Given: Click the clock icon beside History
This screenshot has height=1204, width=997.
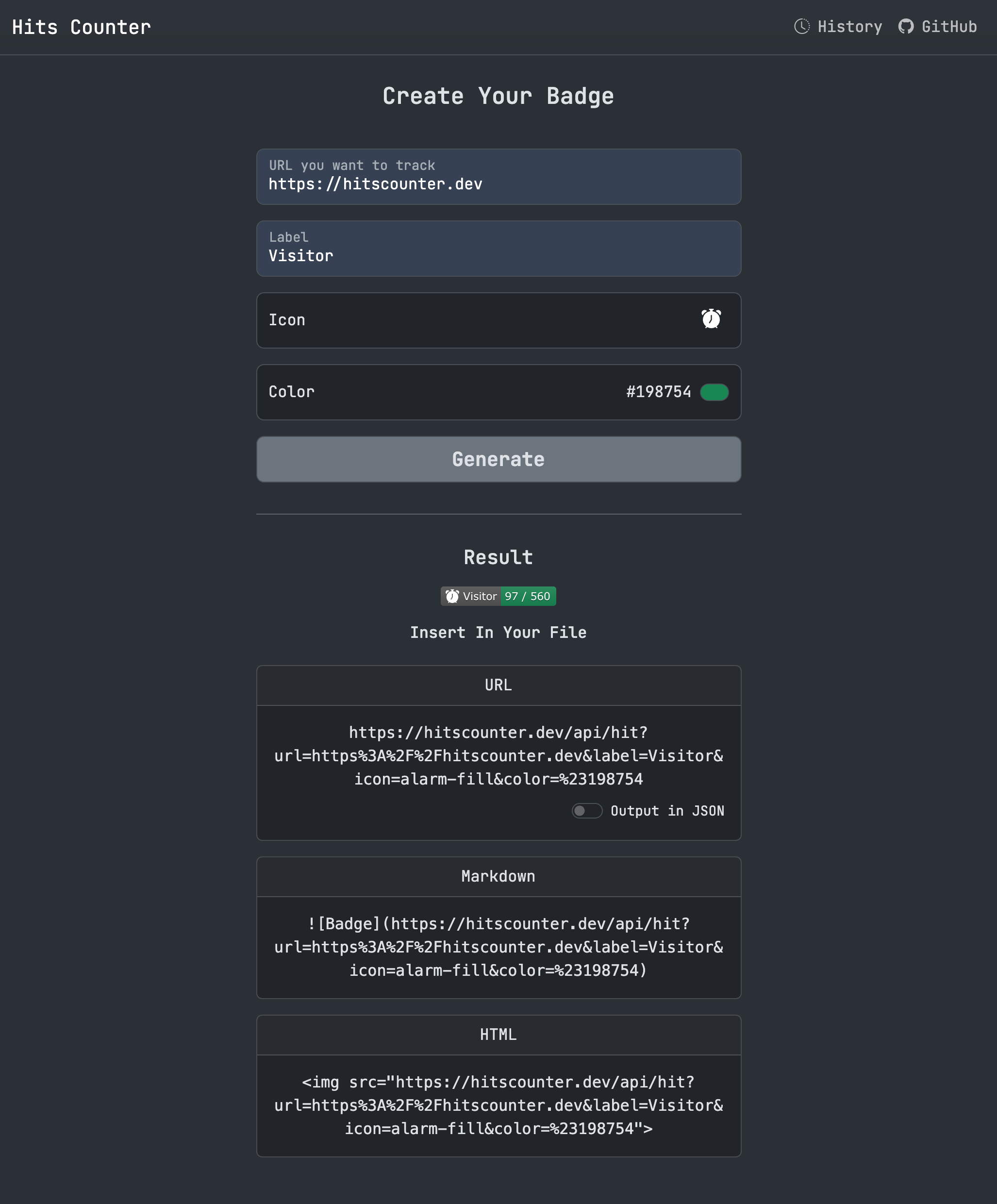Looking at the screenshot, I should pos(801,26).
